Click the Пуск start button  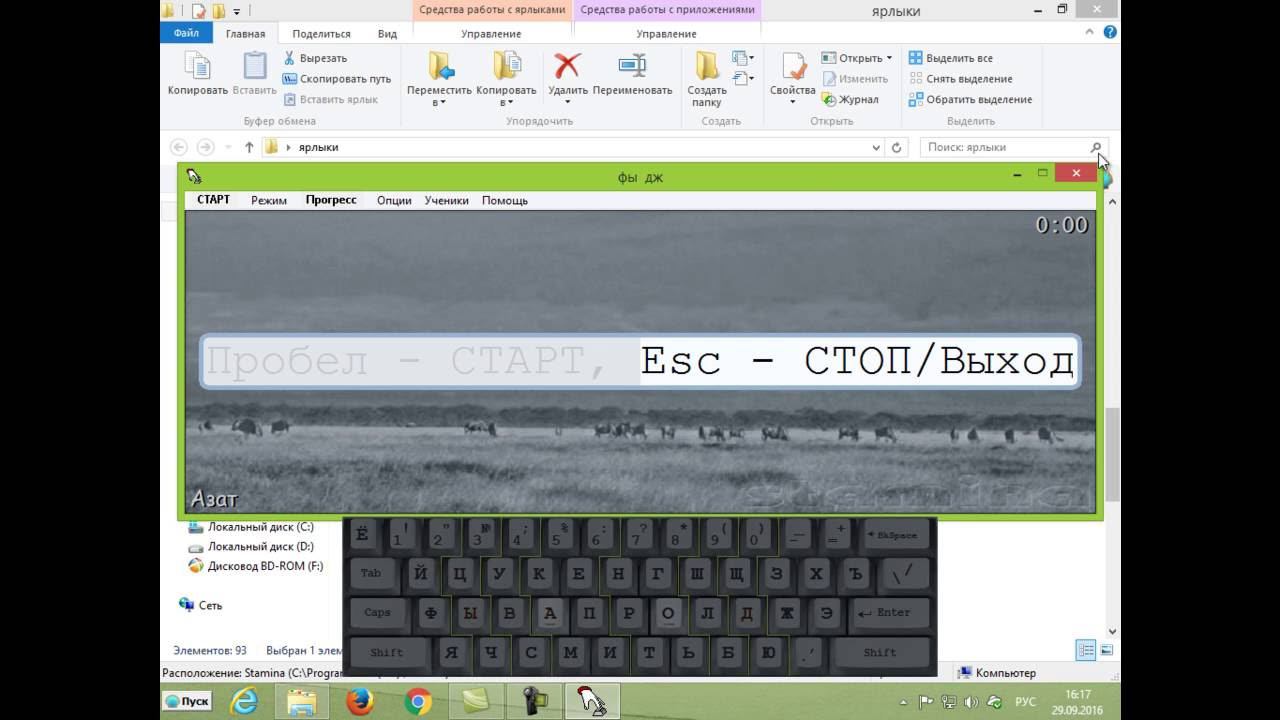tap(188, 702)
